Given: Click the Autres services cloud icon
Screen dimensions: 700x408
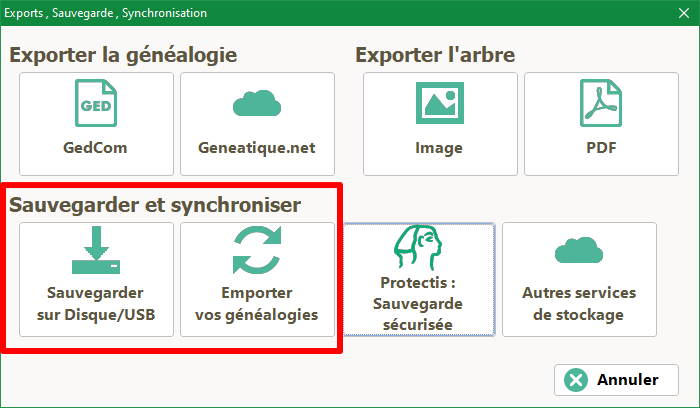Looking at the screenshot, I should click(579, 250).
